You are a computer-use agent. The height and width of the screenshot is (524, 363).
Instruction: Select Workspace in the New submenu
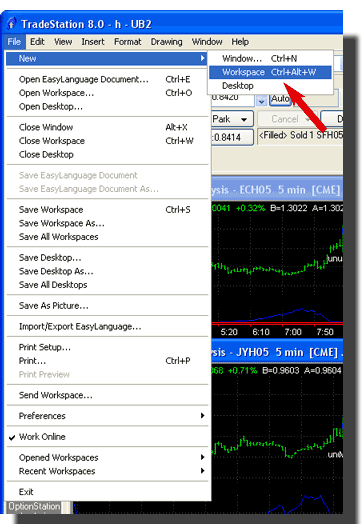coord(270,72)
